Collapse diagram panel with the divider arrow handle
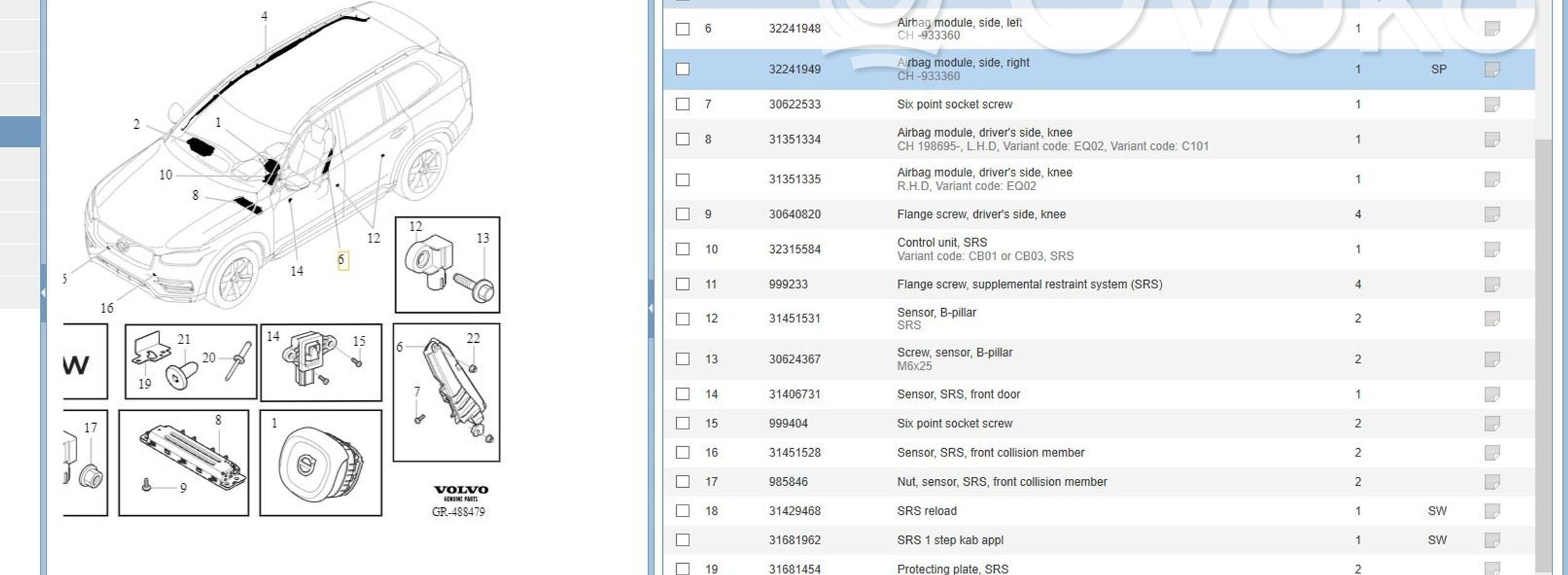The height and width of the screenshot is (575, 1568). pyautogui.click(x=650, y=308)
